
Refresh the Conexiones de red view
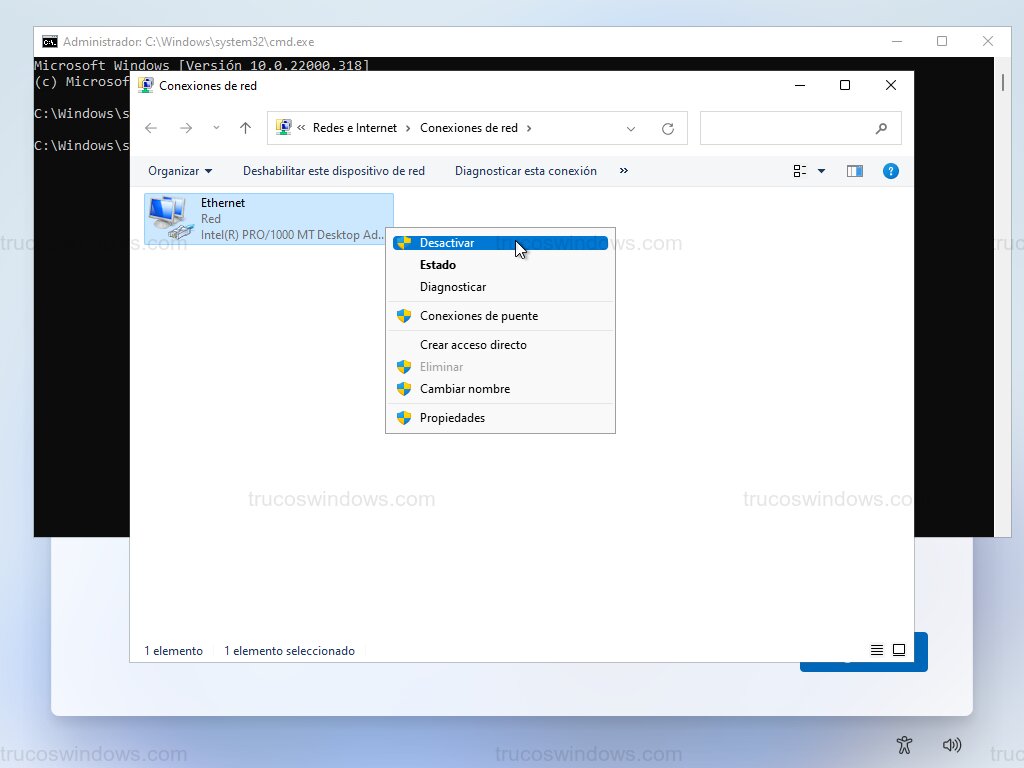668,128
